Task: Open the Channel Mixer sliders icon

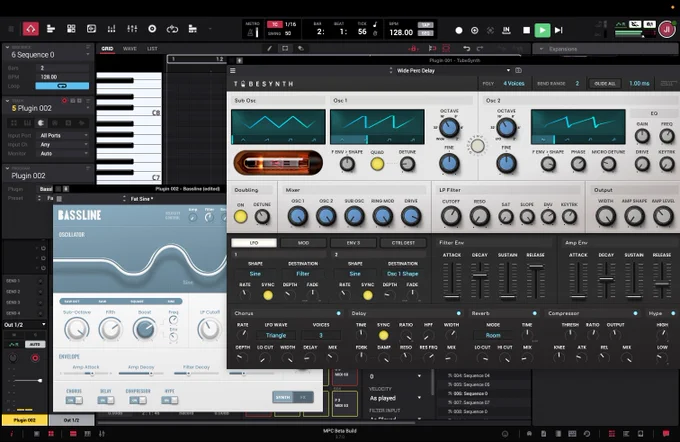Action: [x=132, y=29]
